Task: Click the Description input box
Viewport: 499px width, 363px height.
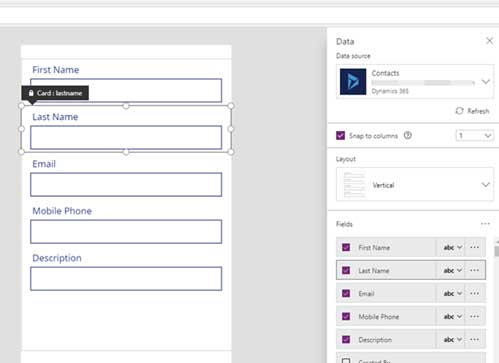Action: 126,278
